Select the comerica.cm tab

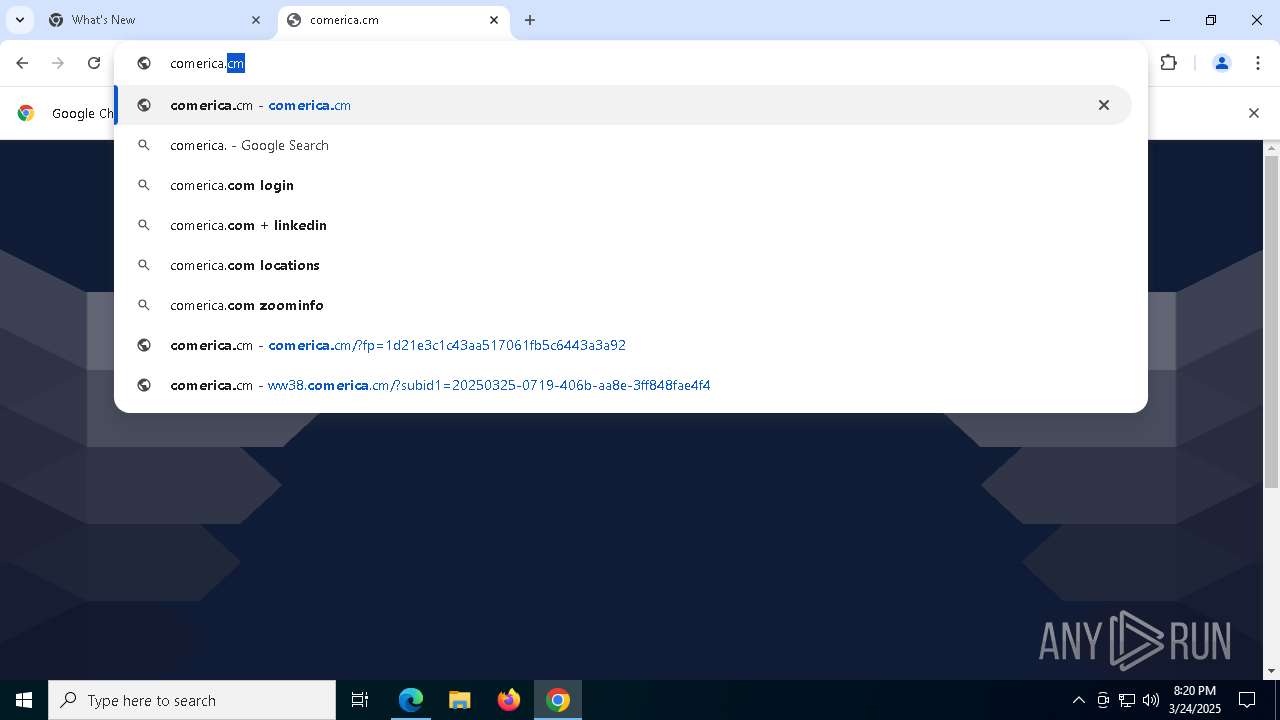pos(394,20)
